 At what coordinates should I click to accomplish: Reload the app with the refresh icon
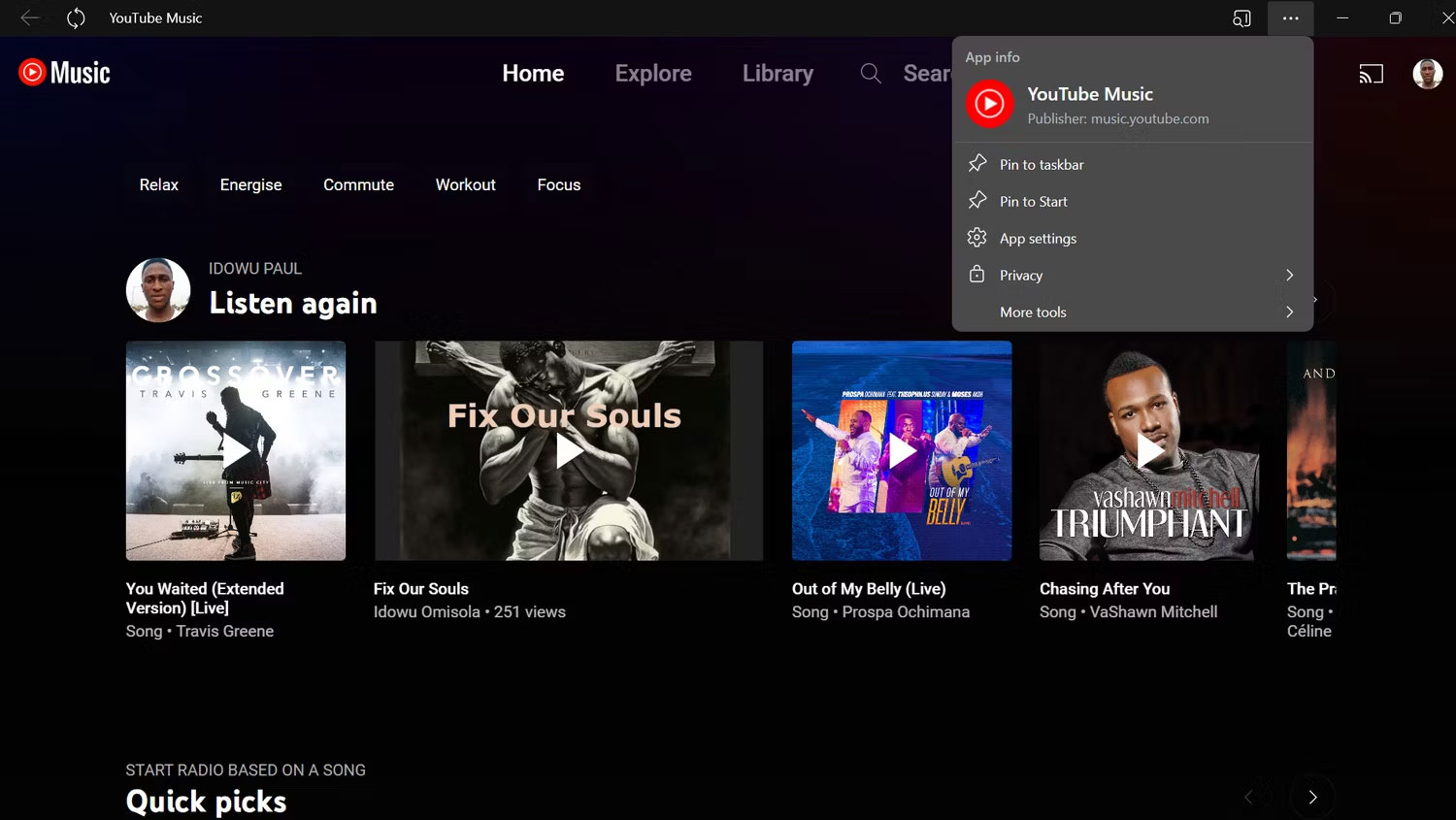[76, 17]
